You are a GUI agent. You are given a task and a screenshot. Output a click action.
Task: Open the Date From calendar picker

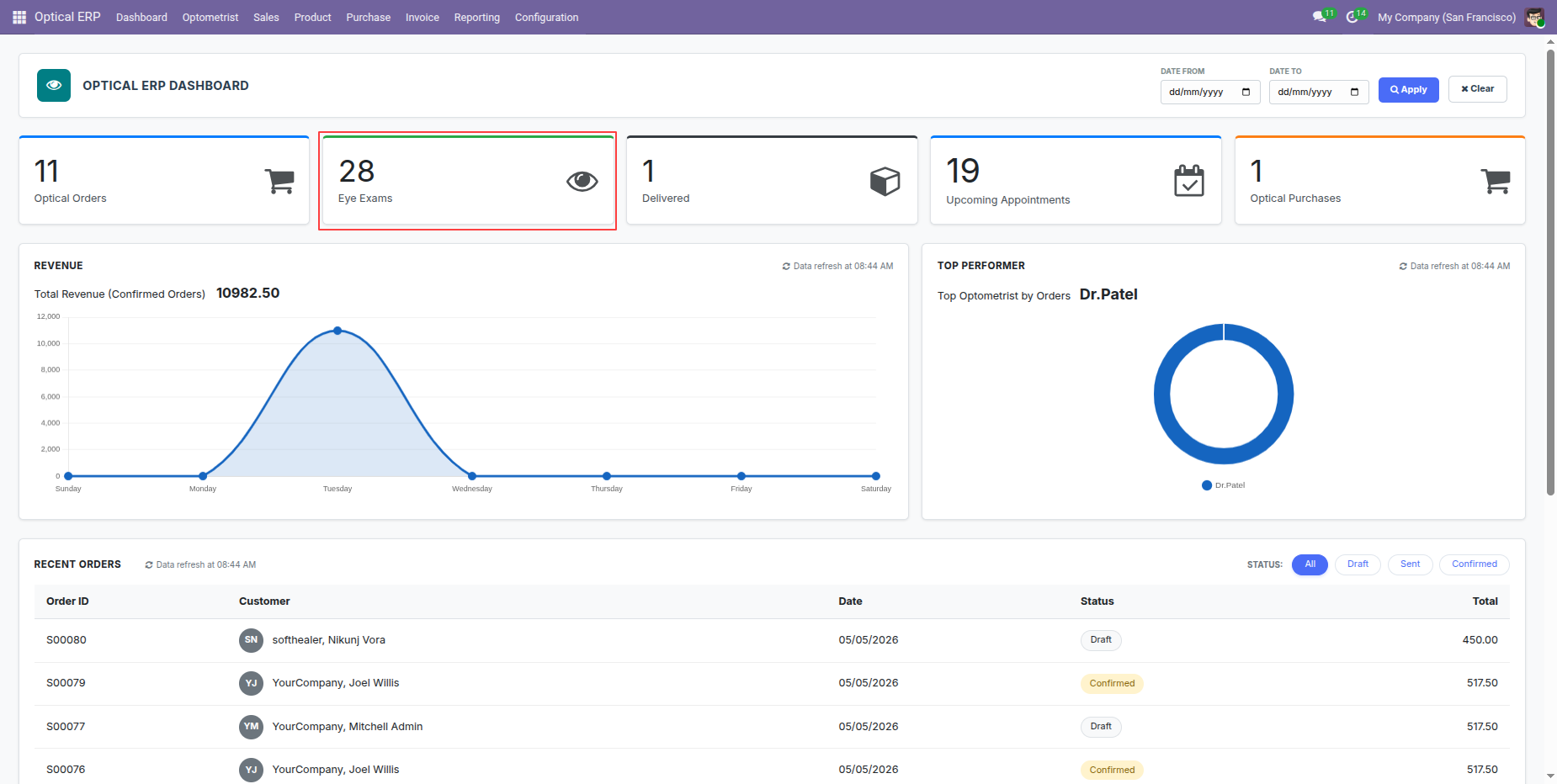coord(1246,92)
